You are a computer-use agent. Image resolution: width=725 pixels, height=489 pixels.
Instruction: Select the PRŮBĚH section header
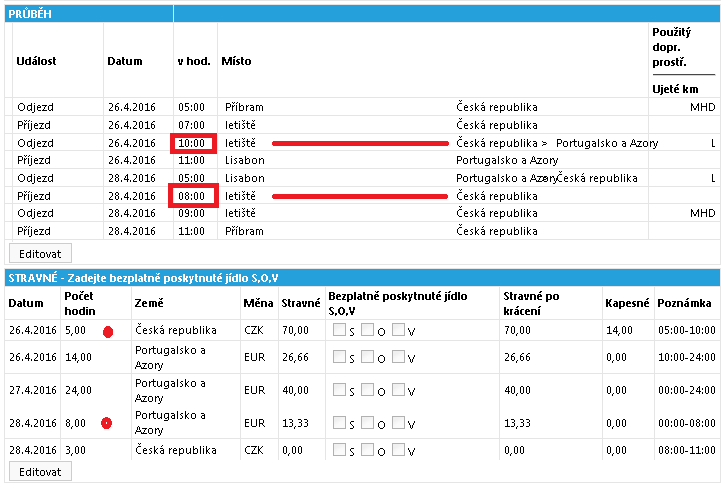pos(30,14)
